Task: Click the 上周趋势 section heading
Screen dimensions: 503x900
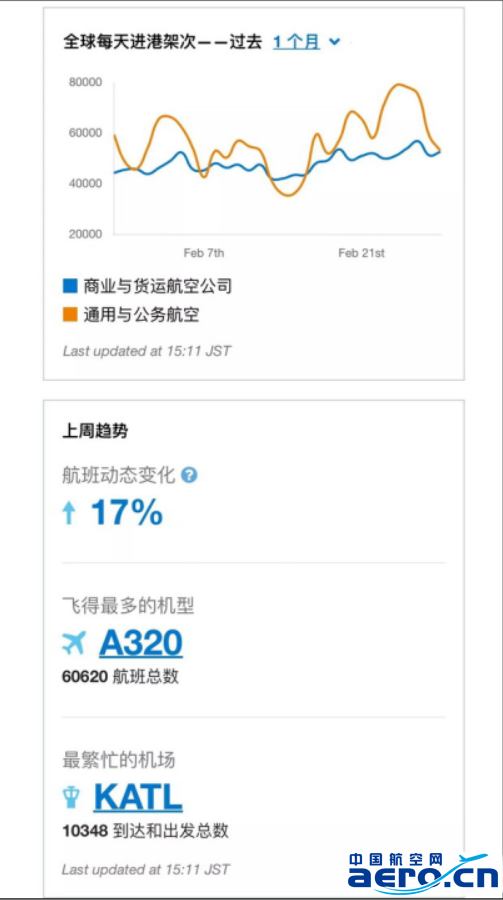Action: 95,432
